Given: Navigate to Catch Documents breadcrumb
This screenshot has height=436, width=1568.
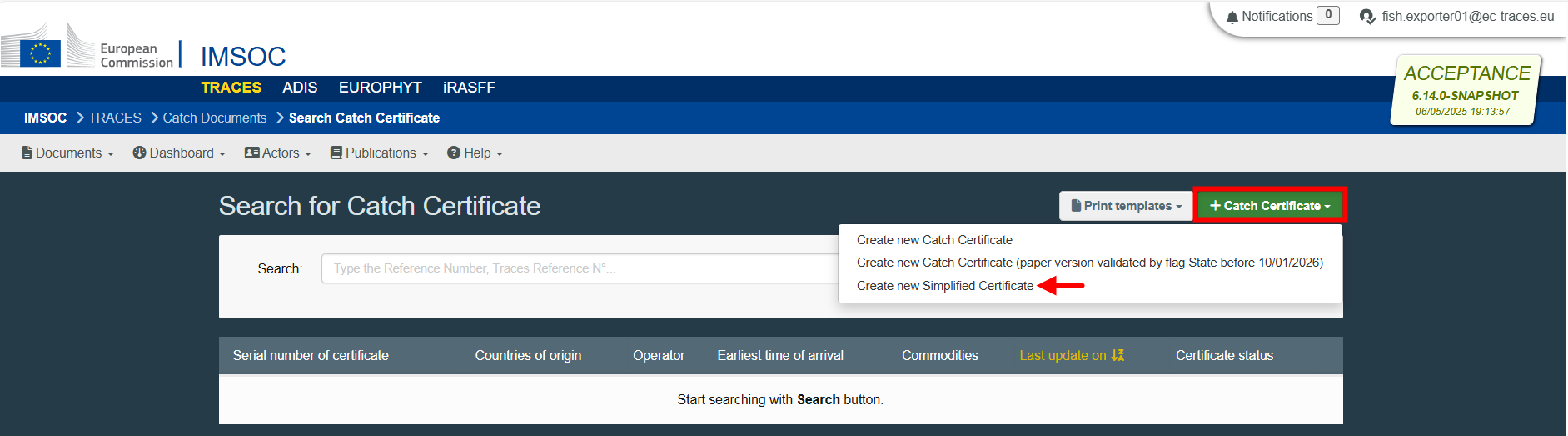Looking at the screenshot, I should (215, 118).
